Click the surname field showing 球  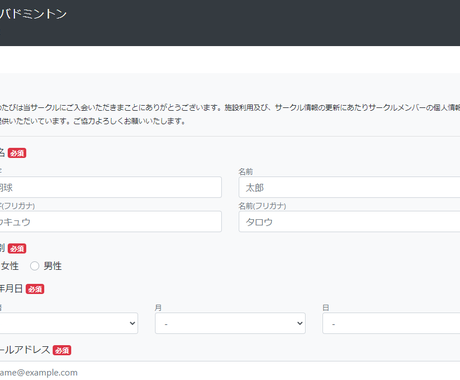click(111, 187)
